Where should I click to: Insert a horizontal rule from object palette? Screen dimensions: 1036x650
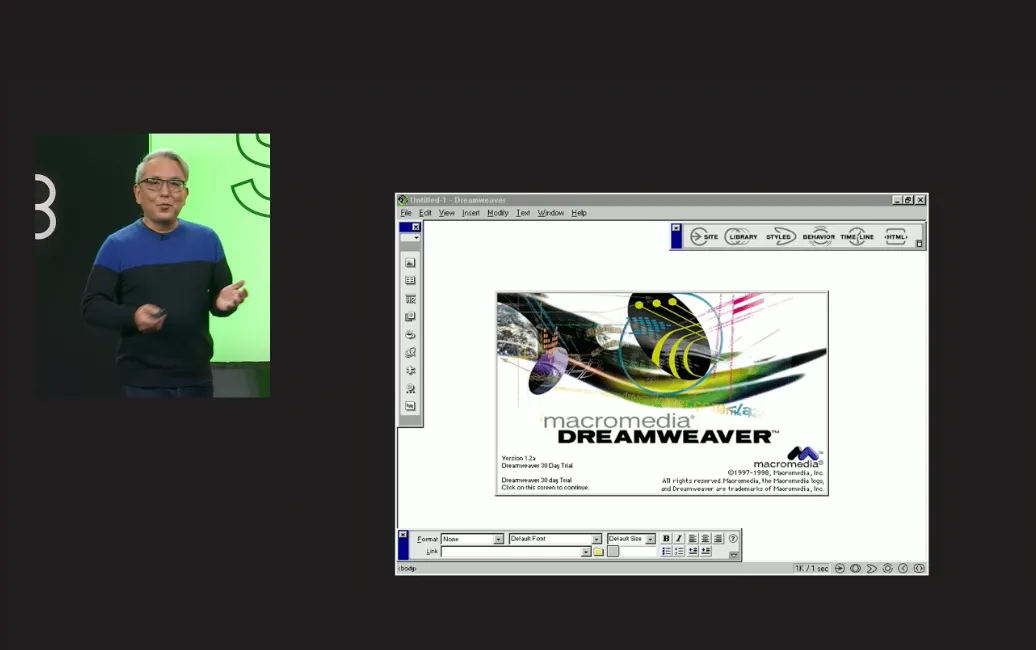410,299
